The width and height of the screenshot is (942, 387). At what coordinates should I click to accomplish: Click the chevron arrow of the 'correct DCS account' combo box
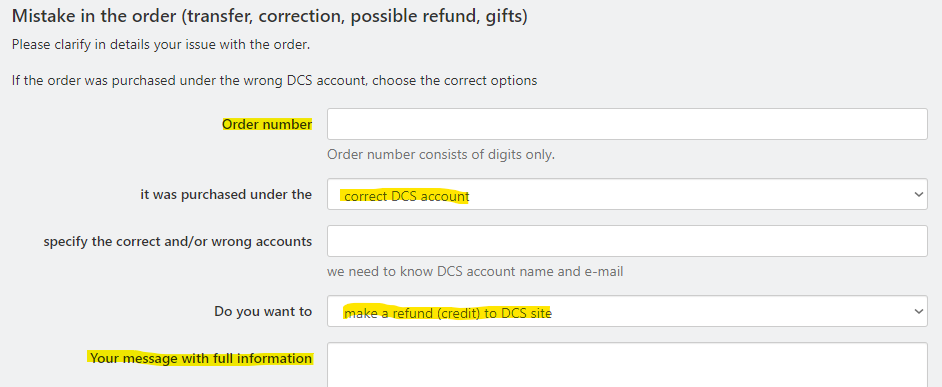point(918,195)
